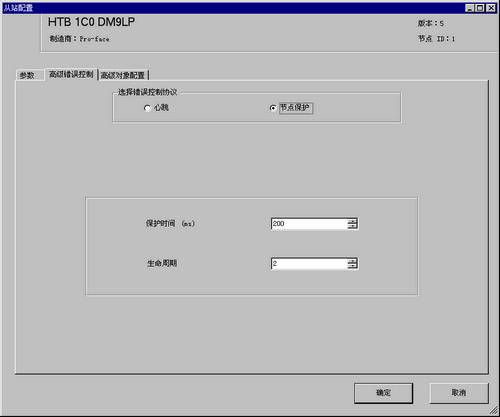Decrease 生命周期 value with down arrow
Viewport: 500px width, 417px height.
point(352,266)
